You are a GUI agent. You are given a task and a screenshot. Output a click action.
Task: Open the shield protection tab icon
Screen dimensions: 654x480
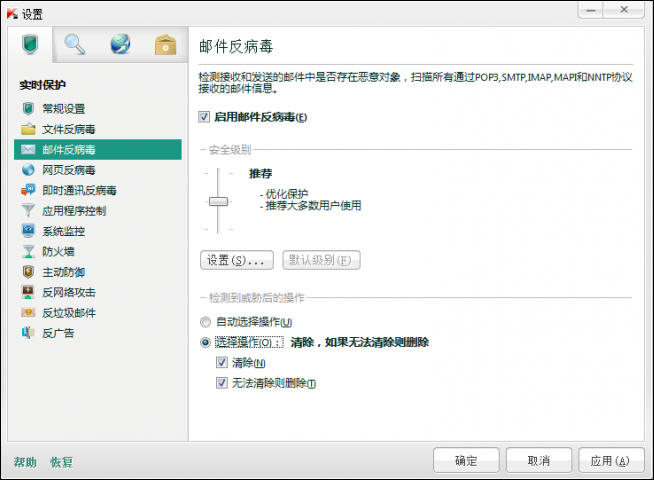point(30,44)
